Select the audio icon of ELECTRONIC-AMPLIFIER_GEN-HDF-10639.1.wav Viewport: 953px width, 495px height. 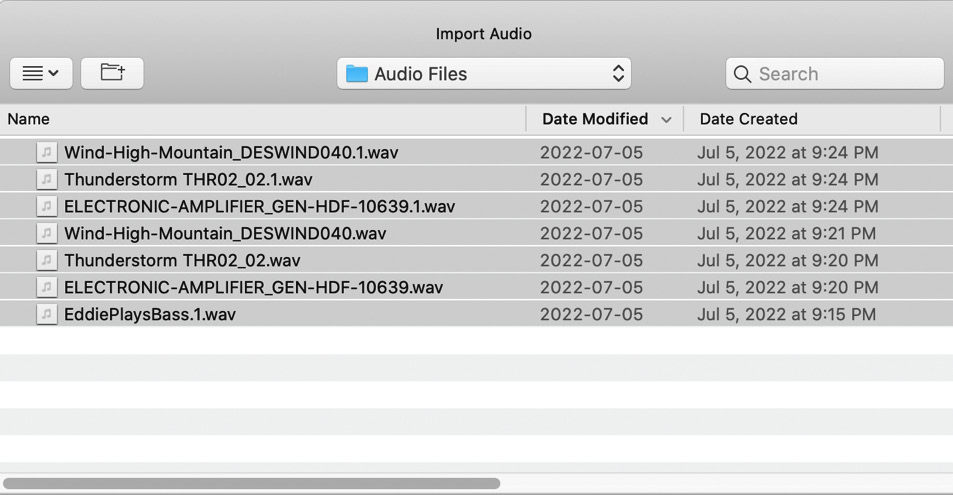pos(47,206)
